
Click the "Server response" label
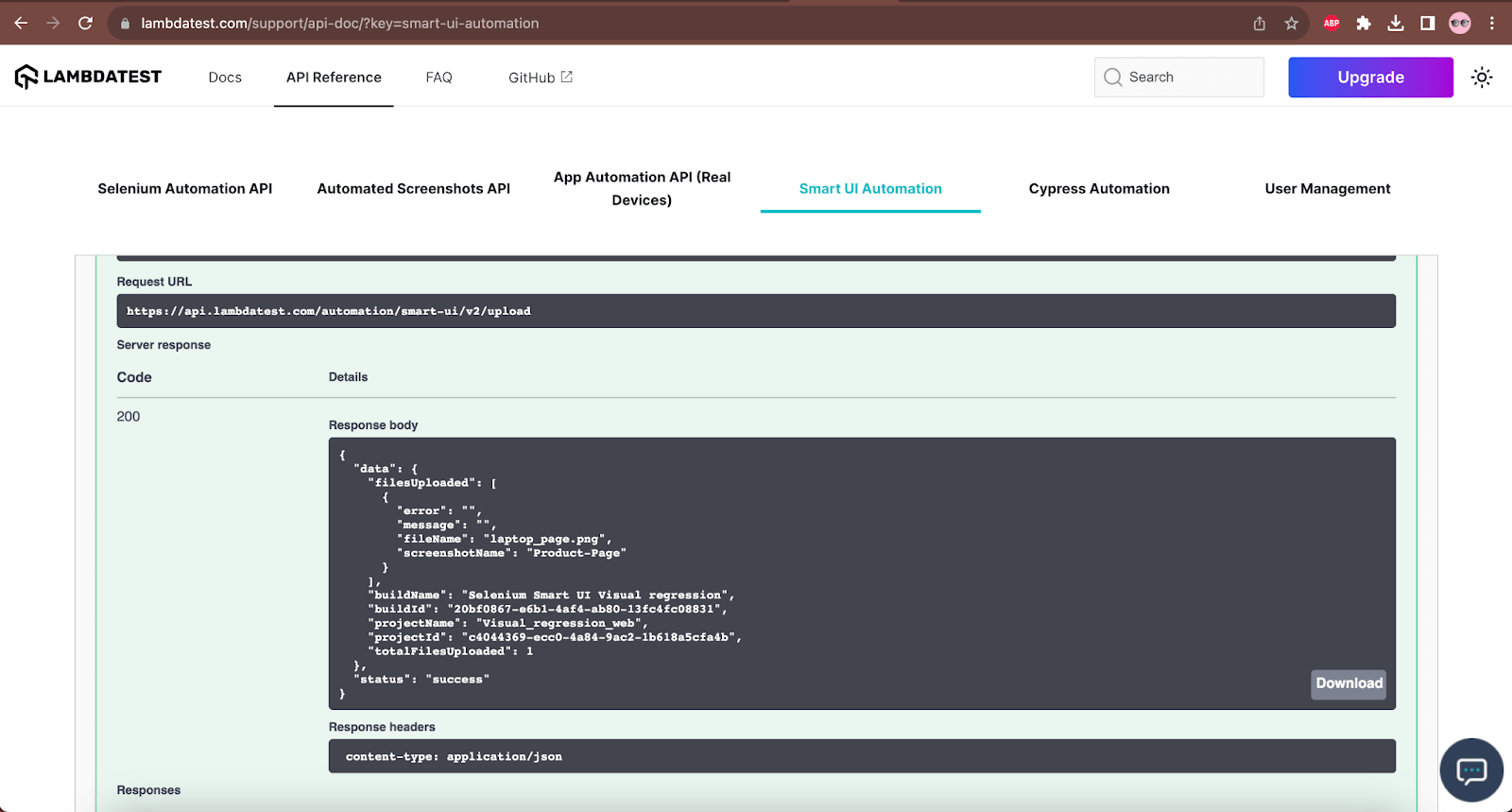(163, 345)
